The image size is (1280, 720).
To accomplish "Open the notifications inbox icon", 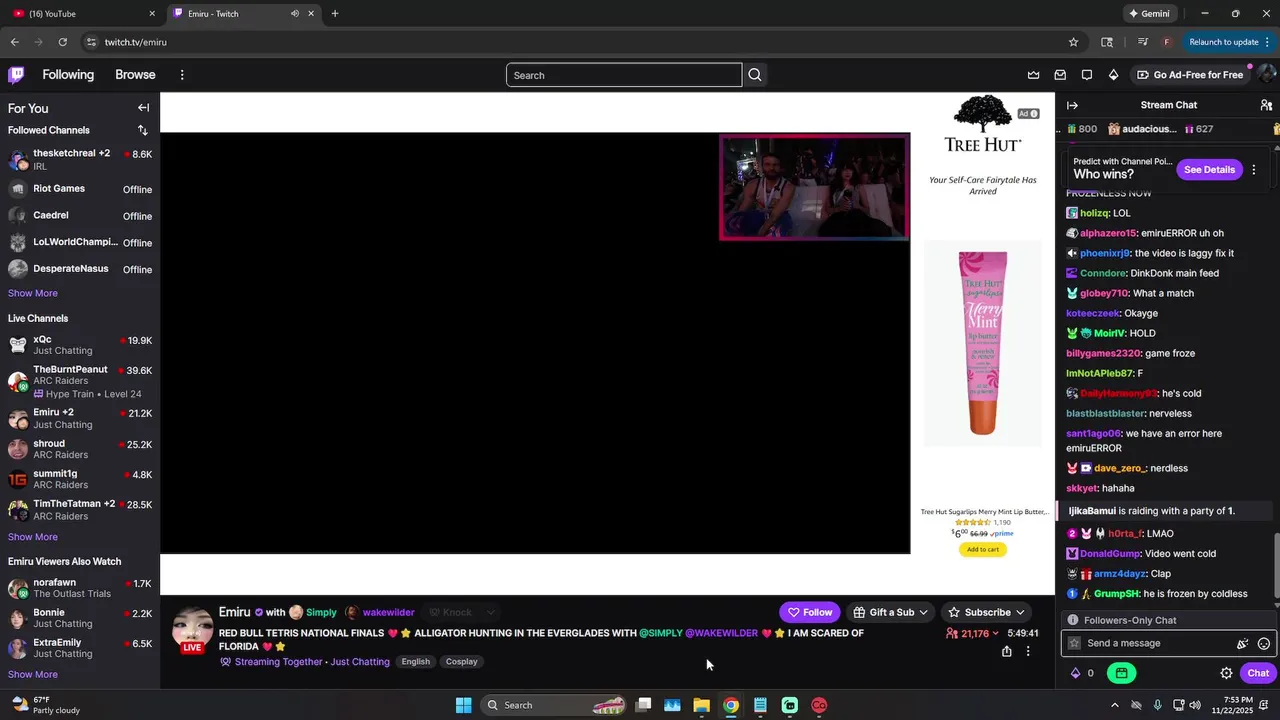I will click(1060, 75).
